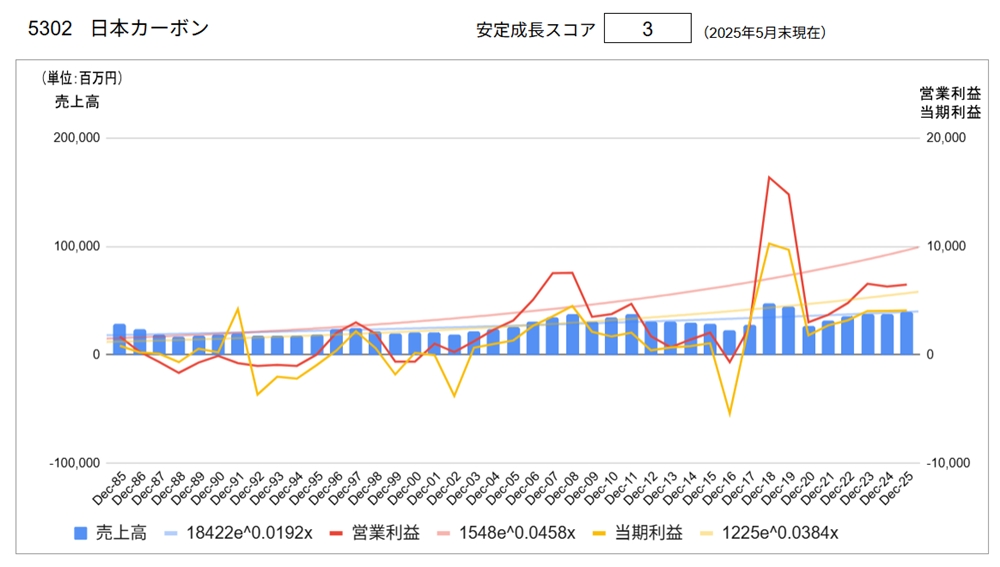Viewport: 1000px width, 567px height.
Task: Click the -100,000 left axis label
Action: click(x=75, y=463)
